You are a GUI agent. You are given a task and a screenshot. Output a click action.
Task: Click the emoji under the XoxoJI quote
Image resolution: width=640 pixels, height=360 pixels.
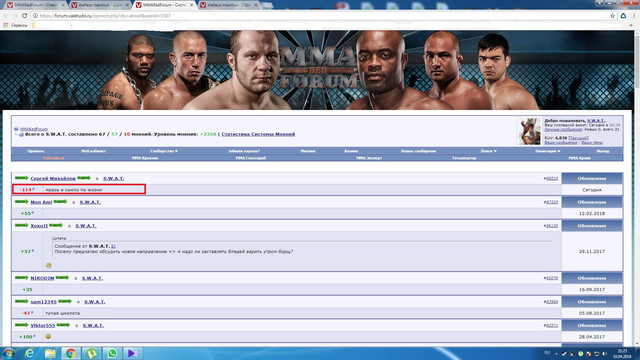pyautogui.click(x=49, y=265)
